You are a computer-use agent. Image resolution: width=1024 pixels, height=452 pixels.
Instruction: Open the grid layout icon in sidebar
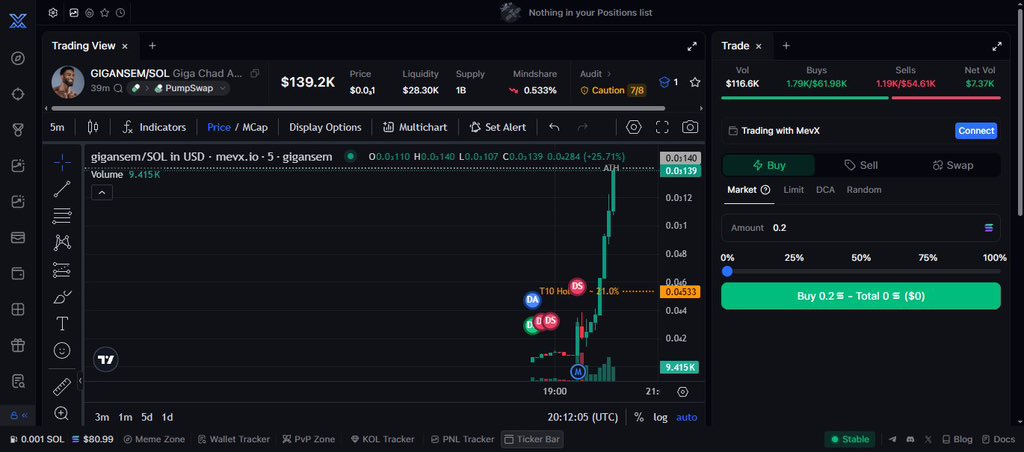(18, 309)
